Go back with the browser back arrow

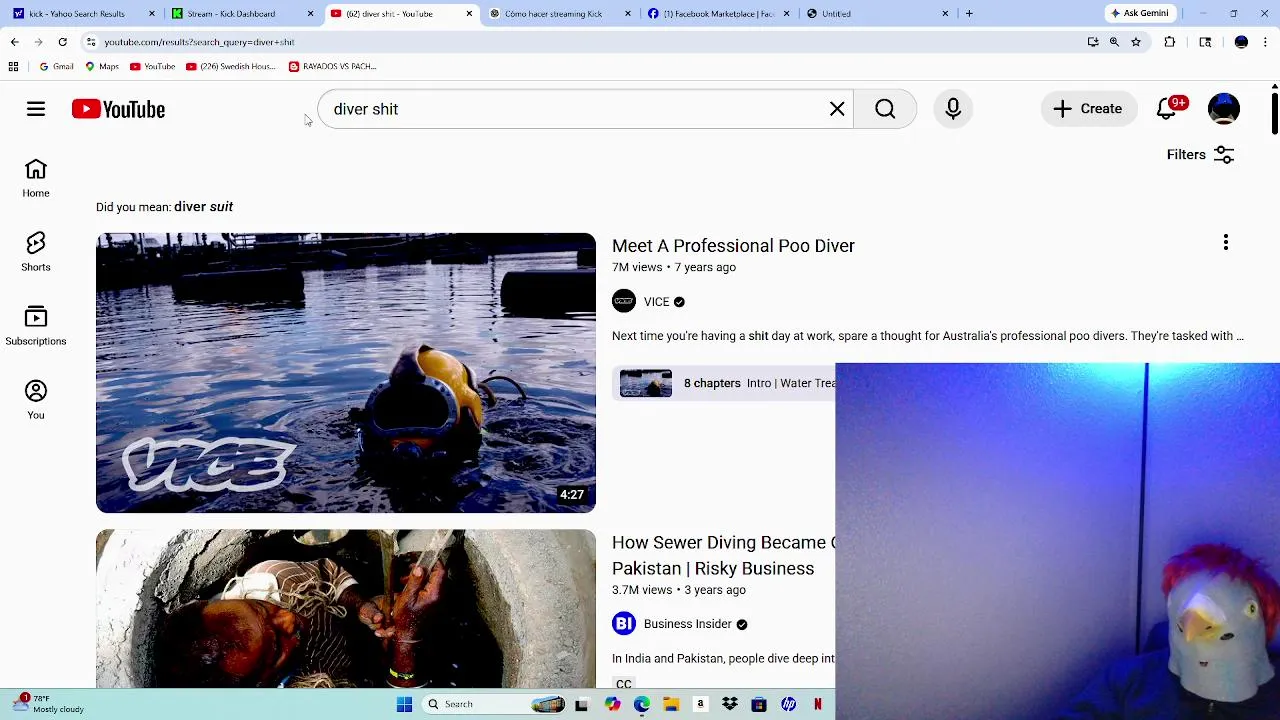pos(15,42)
